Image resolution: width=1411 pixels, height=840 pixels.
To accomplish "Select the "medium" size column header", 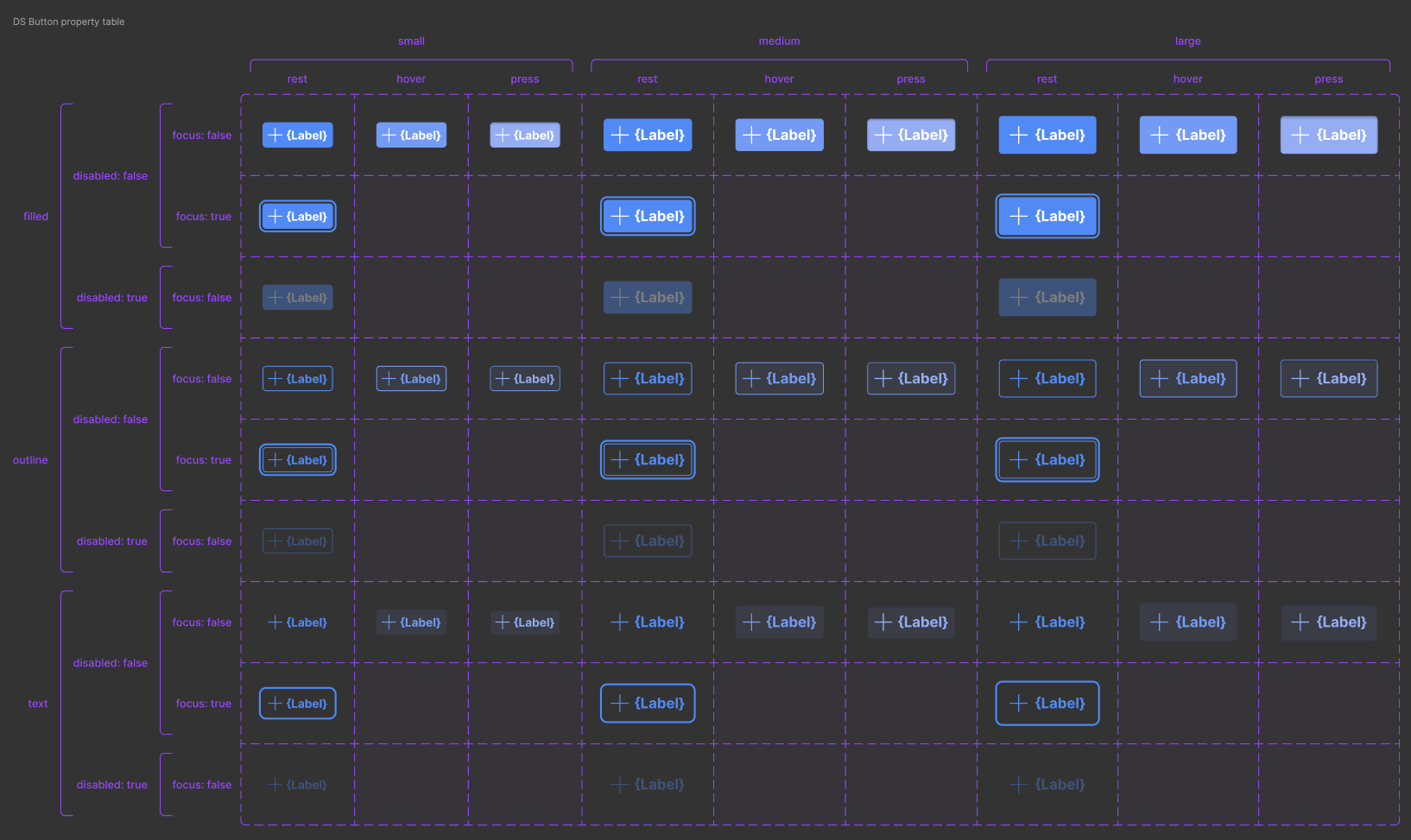I will (x=780, y=41).
